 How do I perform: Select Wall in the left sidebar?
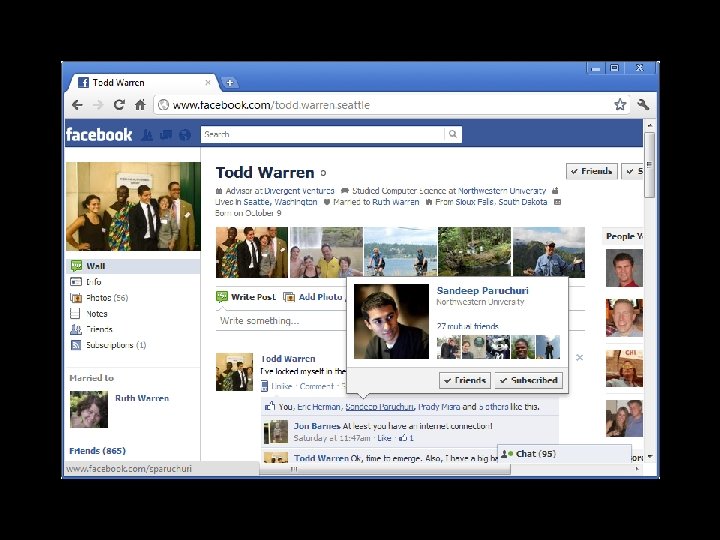[133, 266]
